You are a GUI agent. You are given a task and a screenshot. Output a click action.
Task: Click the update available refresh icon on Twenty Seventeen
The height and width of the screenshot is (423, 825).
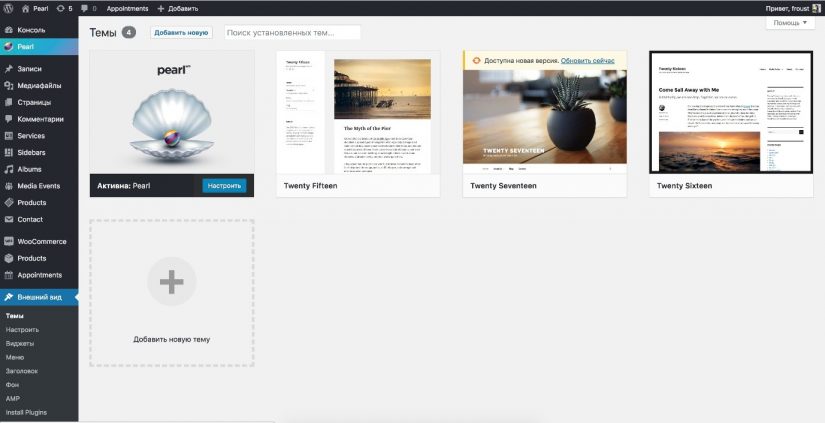tap(476, 61)
